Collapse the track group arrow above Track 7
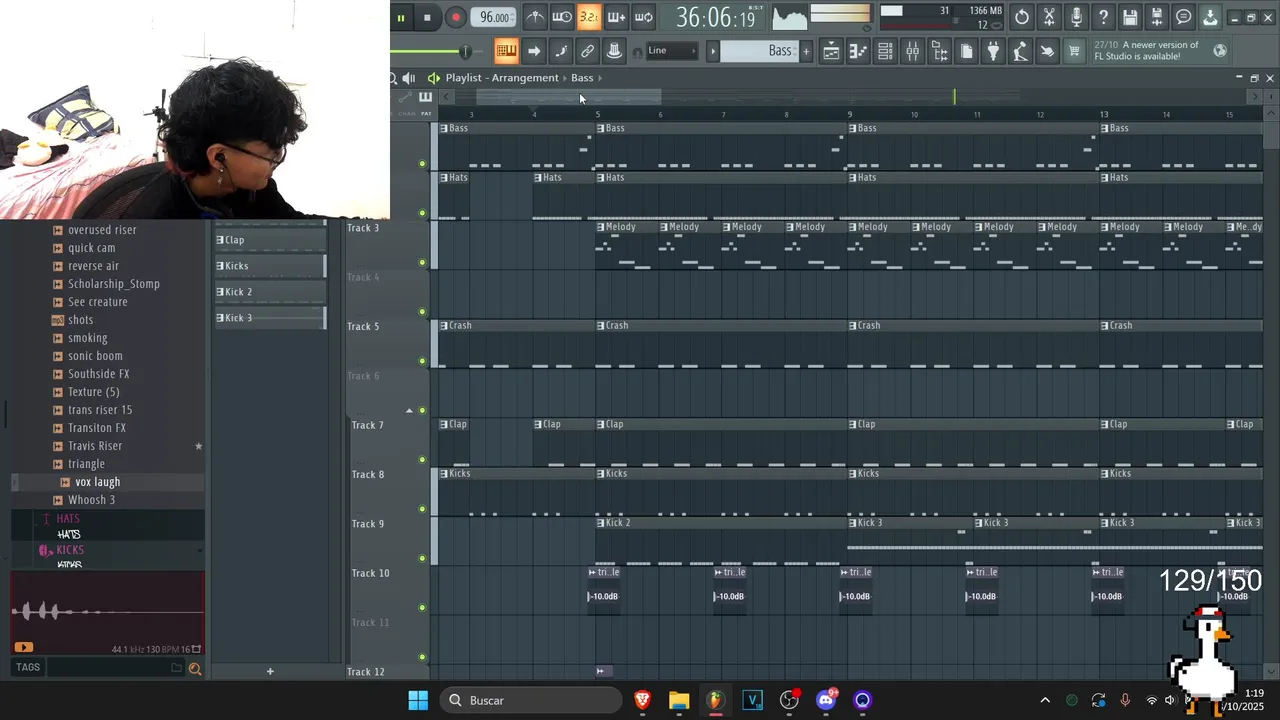Image resolution: width=1280 pixels, height=720 pixels. coord(409,411)
